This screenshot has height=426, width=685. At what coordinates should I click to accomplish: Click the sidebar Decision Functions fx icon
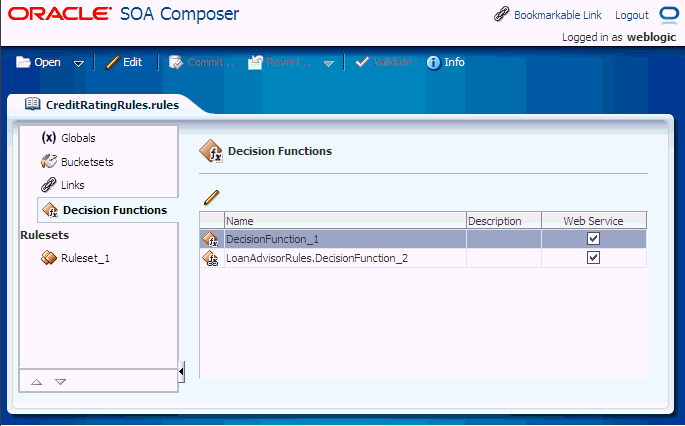pyautogui.click(x=50, y=210)
